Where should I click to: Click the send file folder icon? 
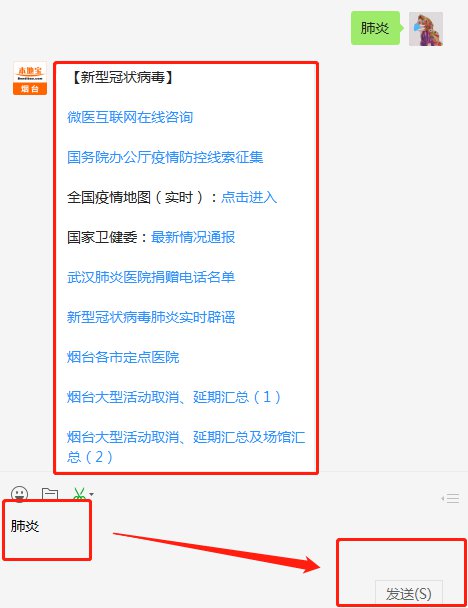point(50,494)
